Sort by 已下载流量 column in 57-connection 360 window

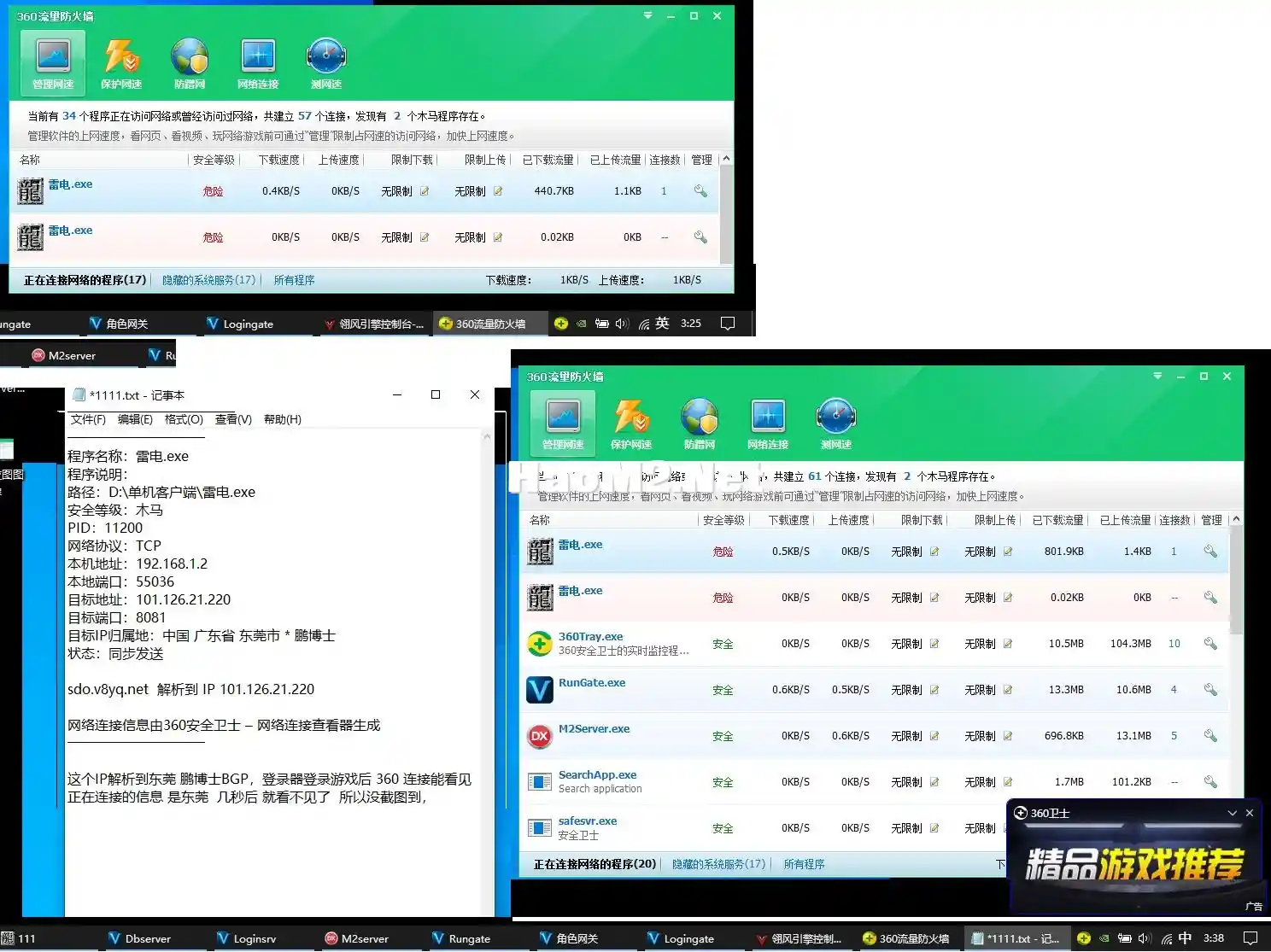548,160
